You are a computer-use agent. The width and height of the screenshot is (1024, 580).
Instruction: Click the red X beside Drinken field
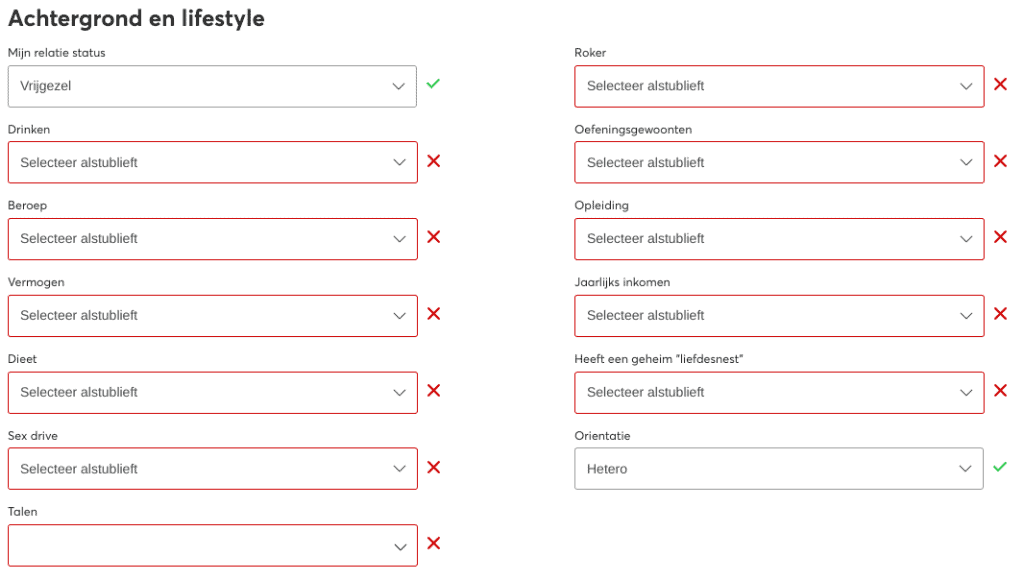(434, 161)
